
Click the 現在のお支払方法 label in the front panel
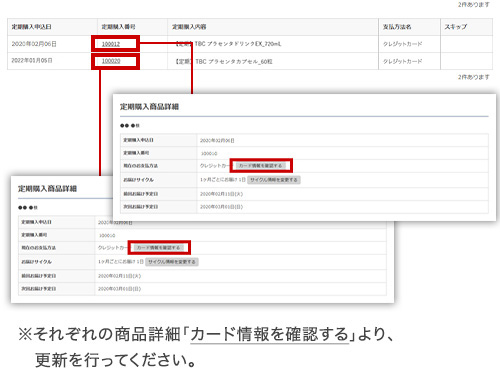click(141, 166)
